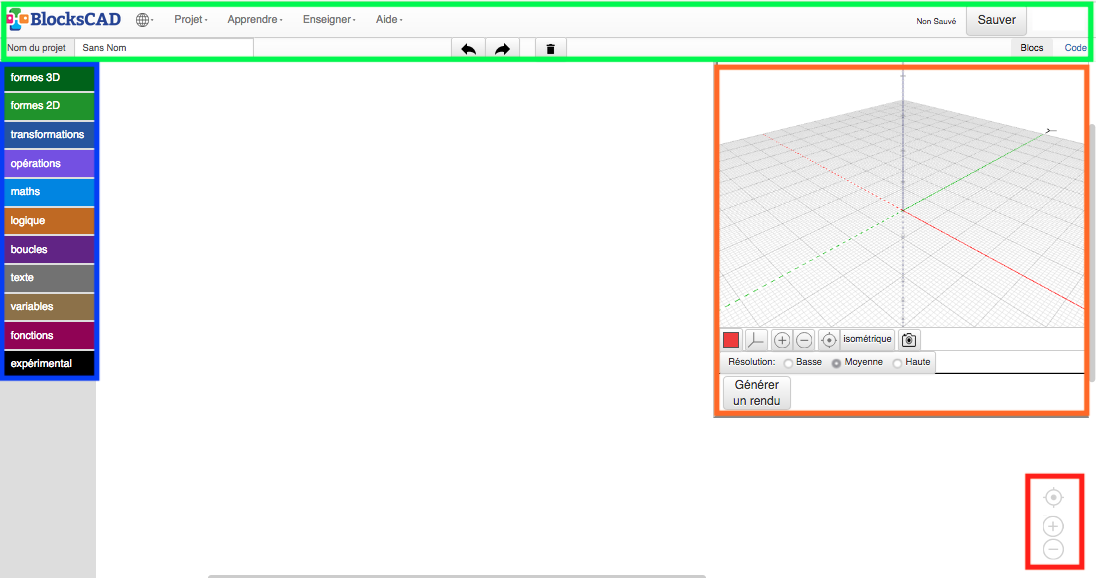Select Moyenne resolution
Viewport: 1096px width, 578px height.
point(836,363)
